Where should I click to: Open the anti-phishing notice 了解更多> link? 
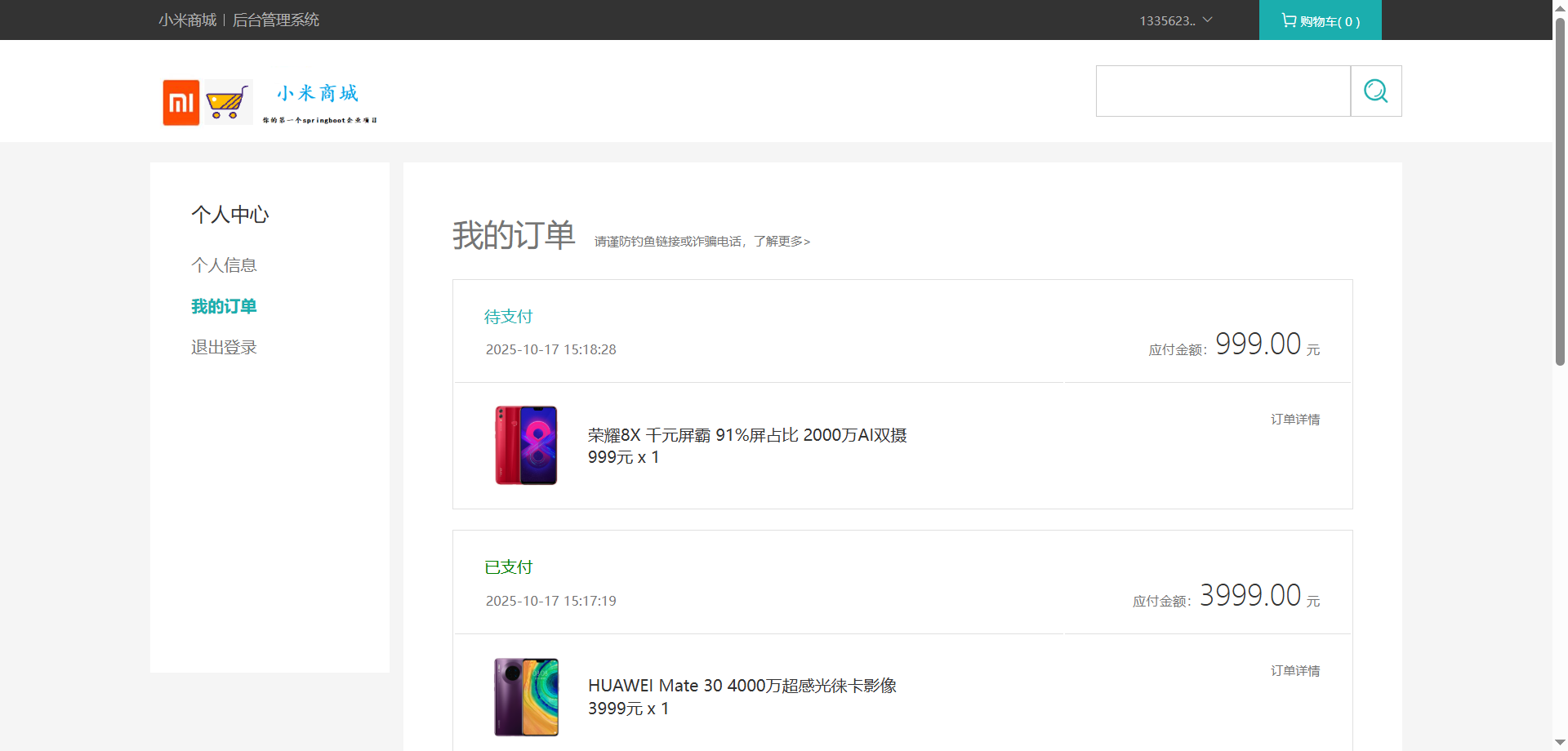tap(782, 242)
